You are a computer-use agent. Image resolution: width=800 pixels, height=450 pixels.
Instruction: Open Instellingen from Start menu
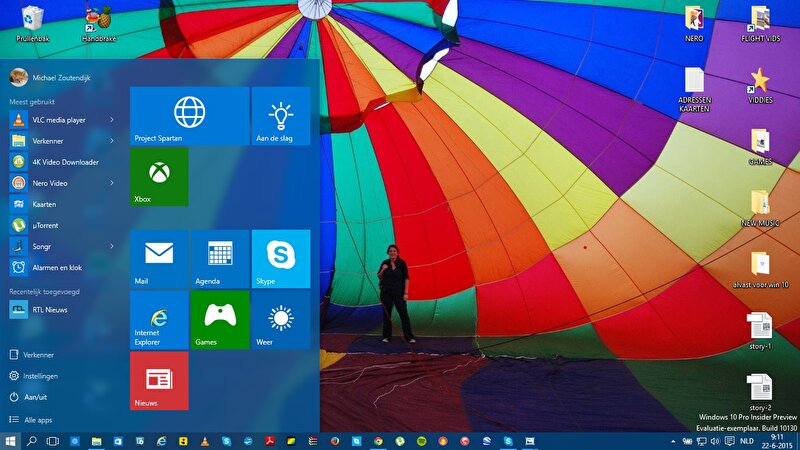(40, 376)
